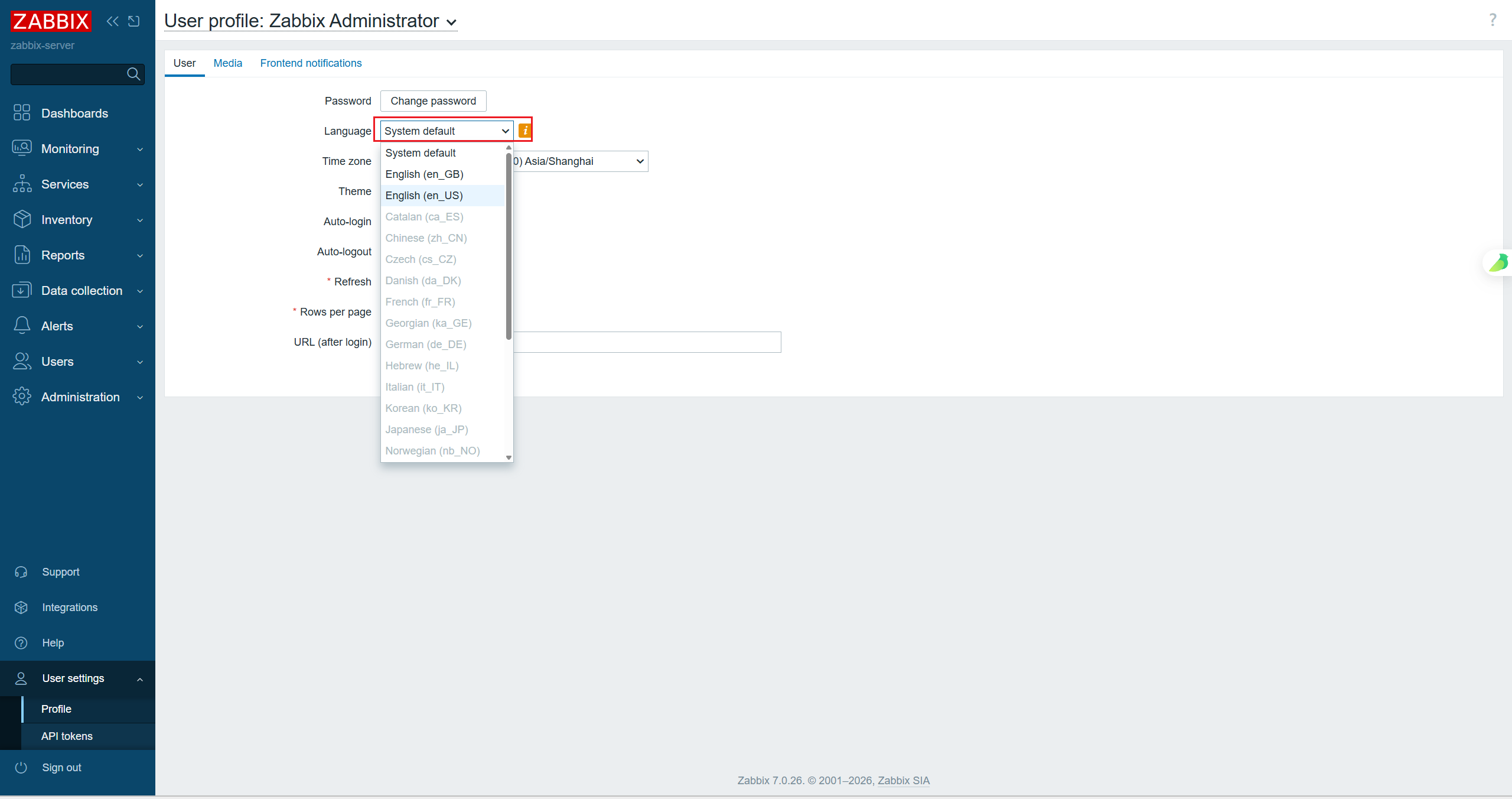Click the Support headset icon
1512x799 pixels.
[21, 572]
